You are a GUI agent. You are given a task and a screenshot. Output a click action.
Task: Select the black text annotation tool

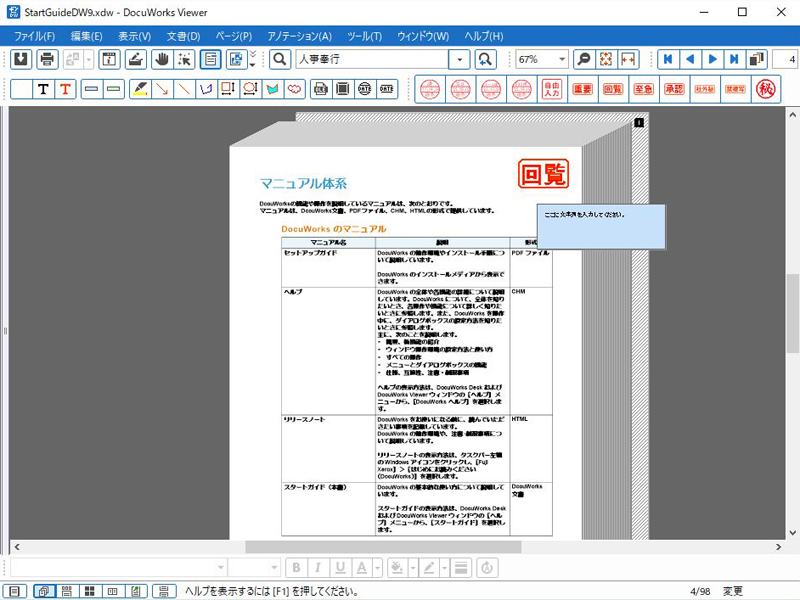coord(43,89)
